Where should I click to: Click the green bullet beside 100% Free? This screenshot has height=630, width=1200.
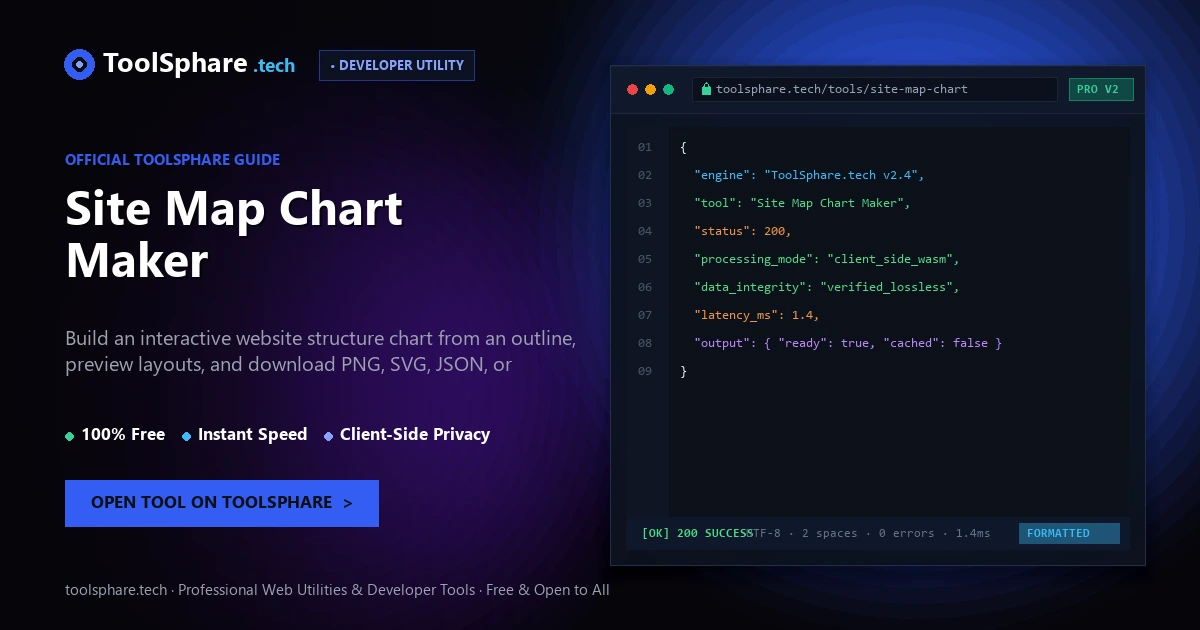click(70, 436)
